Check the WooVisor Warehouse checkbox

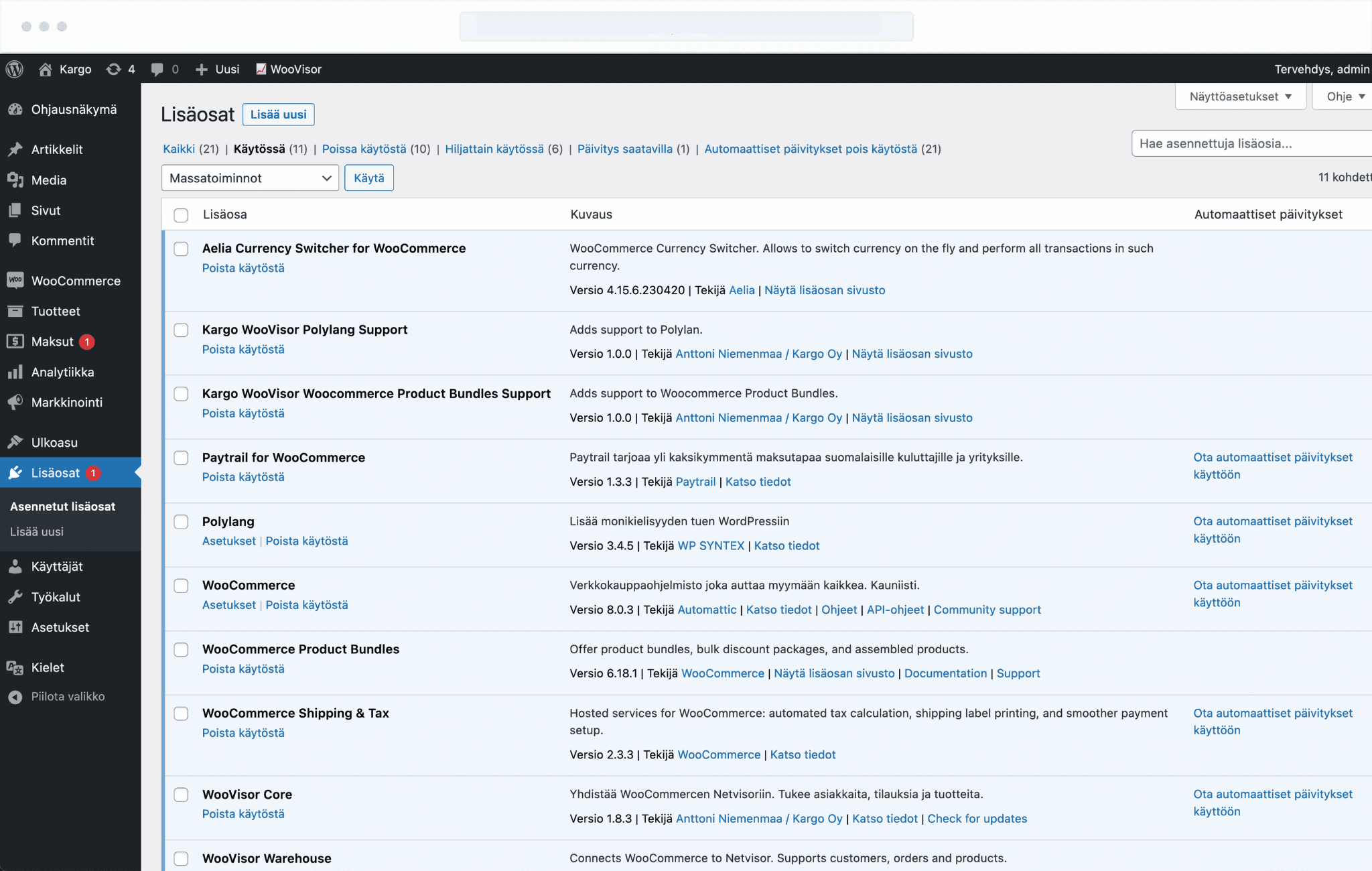coord(181,858)
